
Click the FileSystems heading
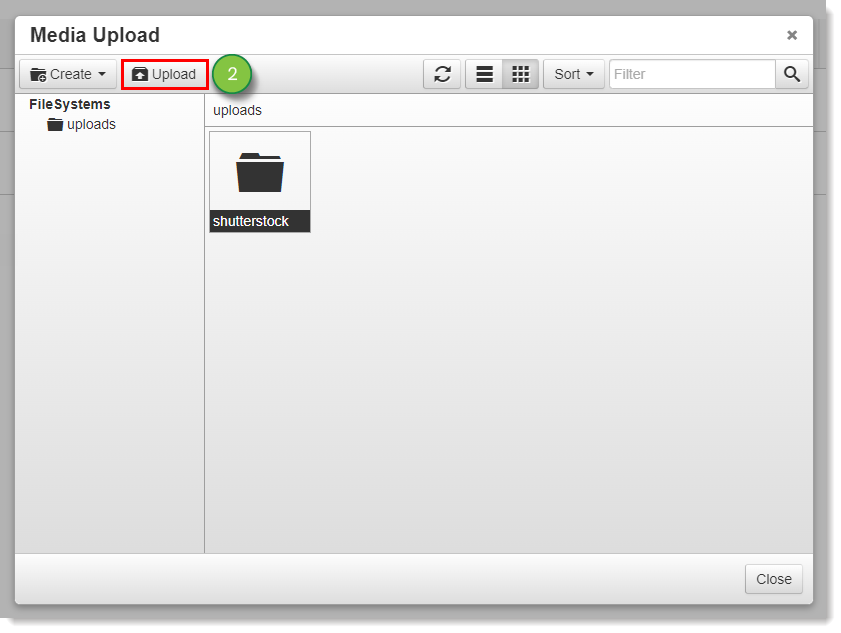[70, 104]
